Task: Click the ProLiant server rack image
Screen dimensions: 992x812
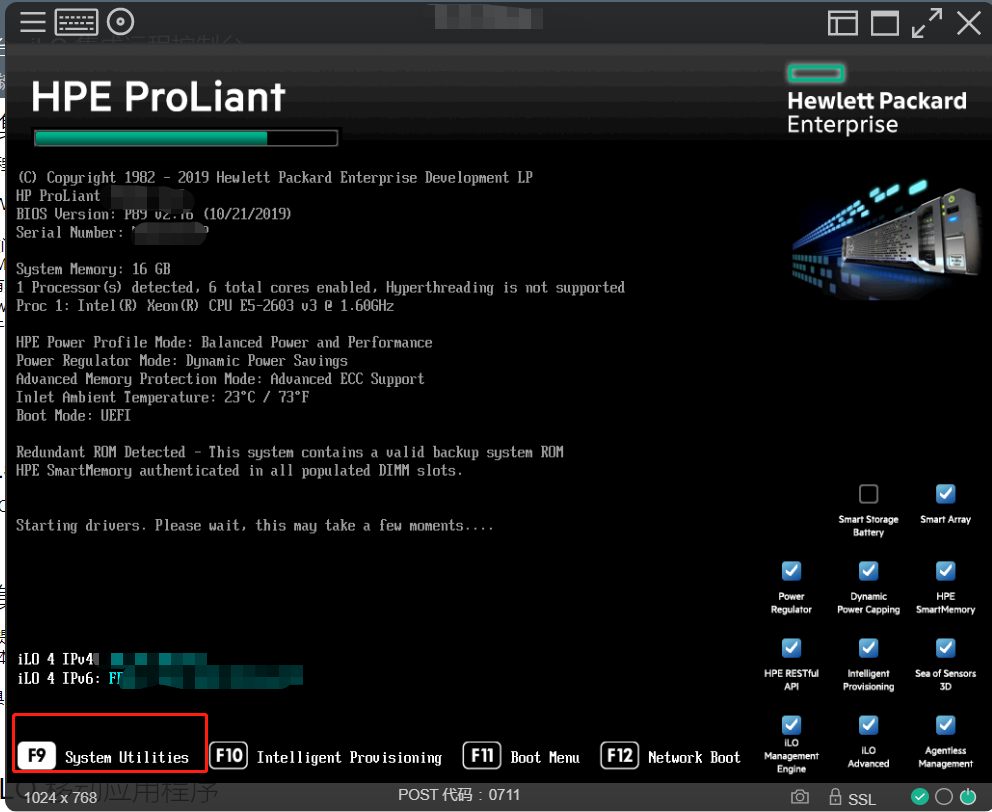Action: (x=886, y=238)
